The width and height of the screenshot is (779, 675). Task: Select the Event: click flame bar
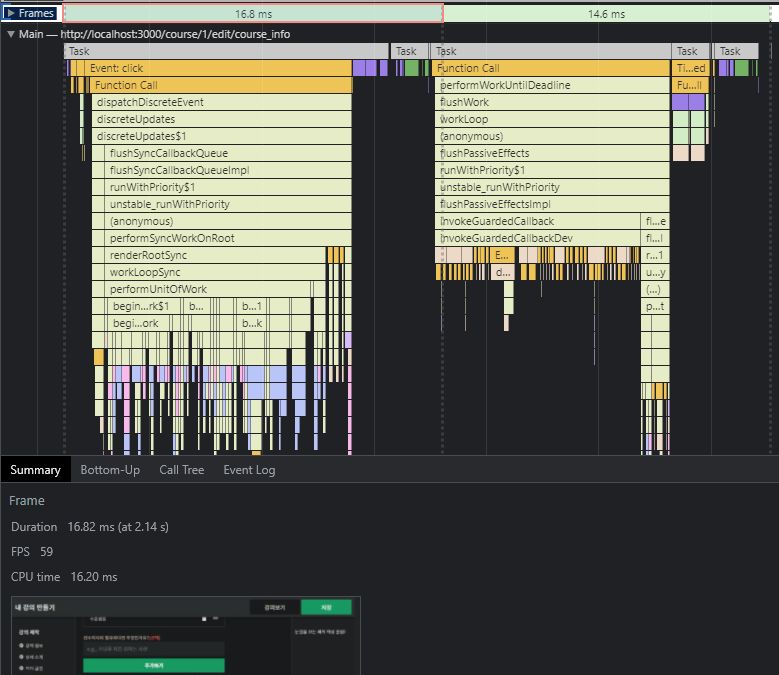pos(219,68)
